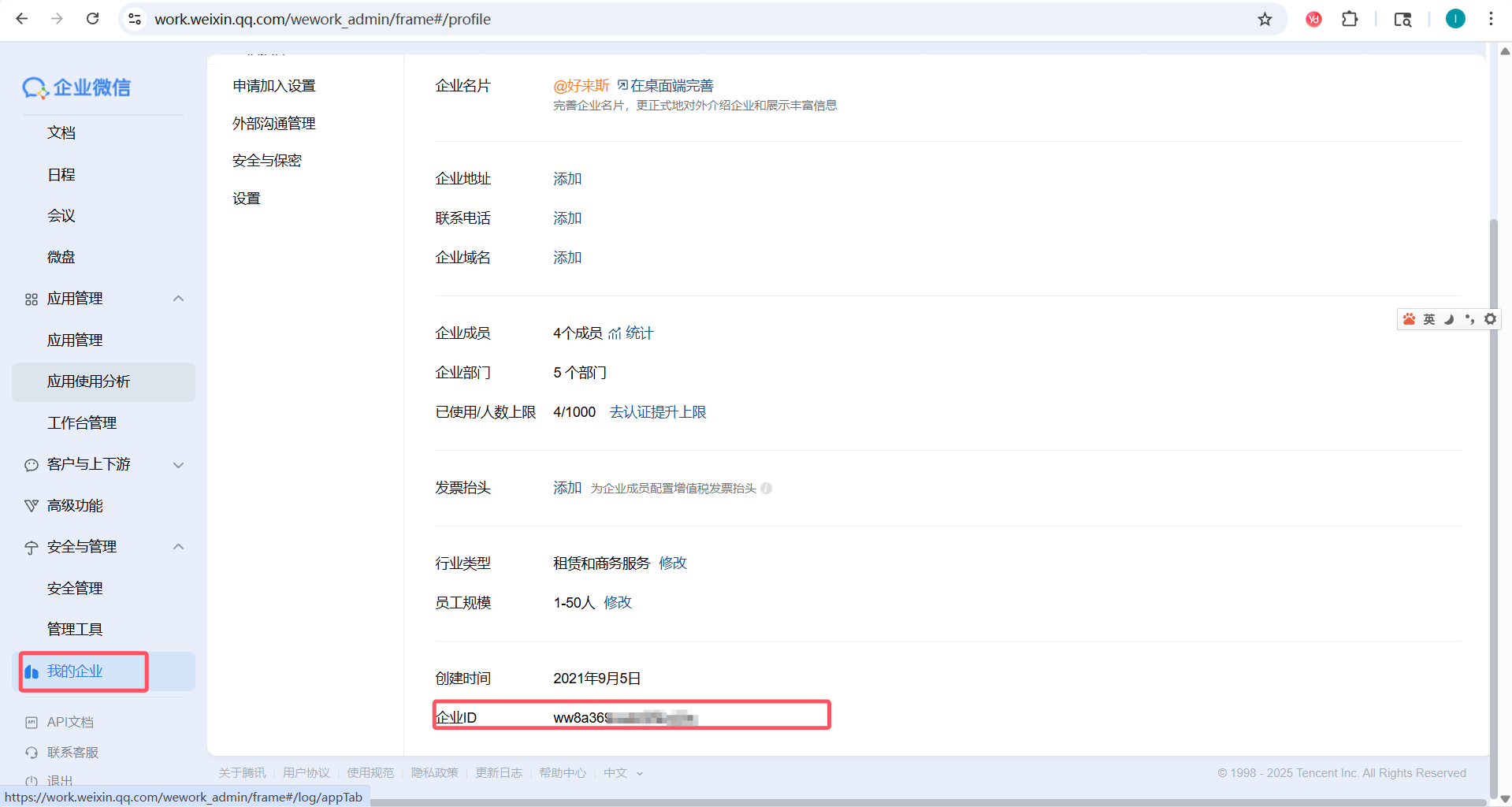
Task: Collapse the 应用管理 sidebar section
Action: point(179,299)
